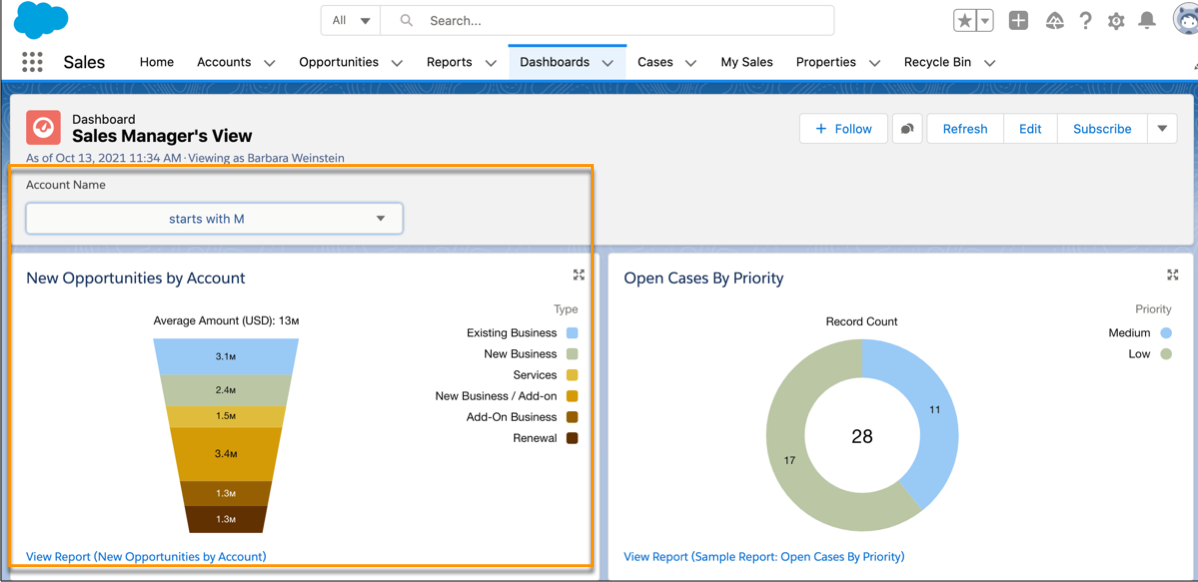1198x582 pixels.
Task: Open the My Sales tab
Action: [x=746, y=62]
